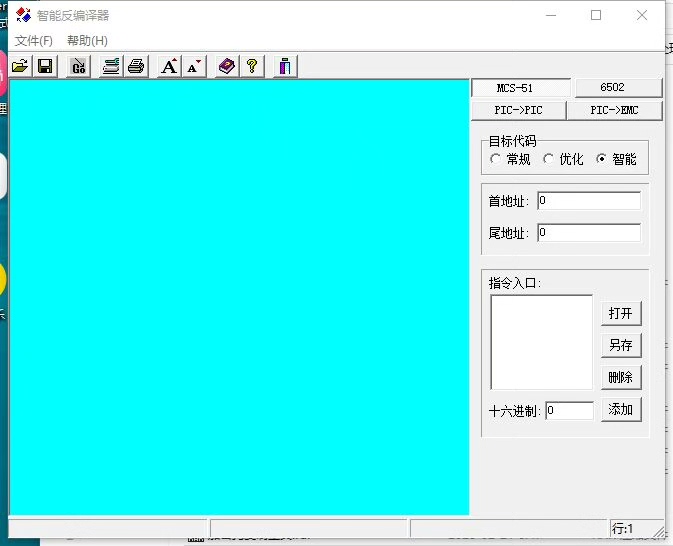
Task: Minimize the 智能反编译器 window
Action: click(x=551, y=15)
